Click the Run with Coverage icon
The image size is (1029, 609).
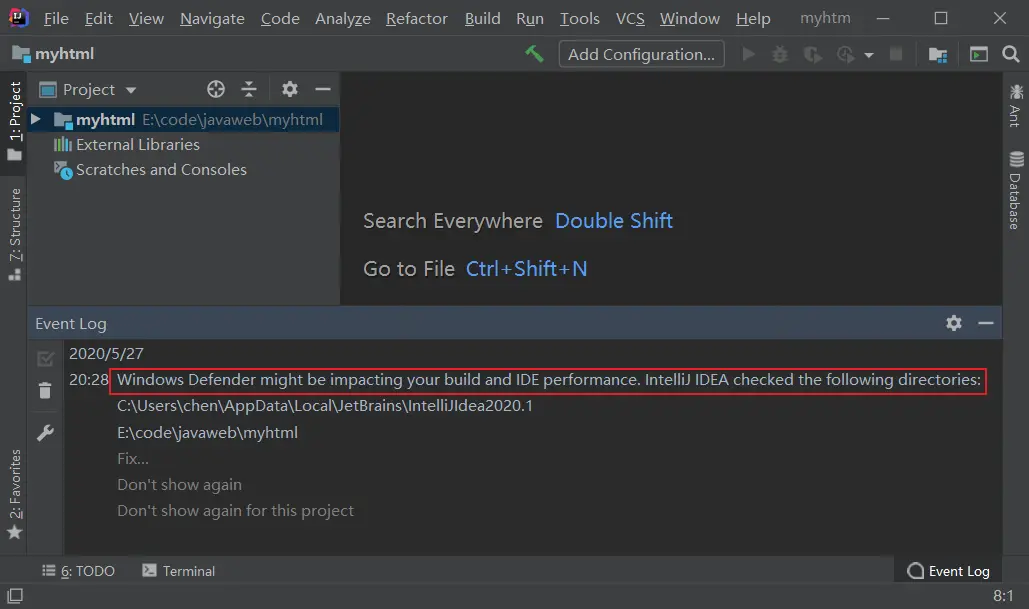coord(812,54)
